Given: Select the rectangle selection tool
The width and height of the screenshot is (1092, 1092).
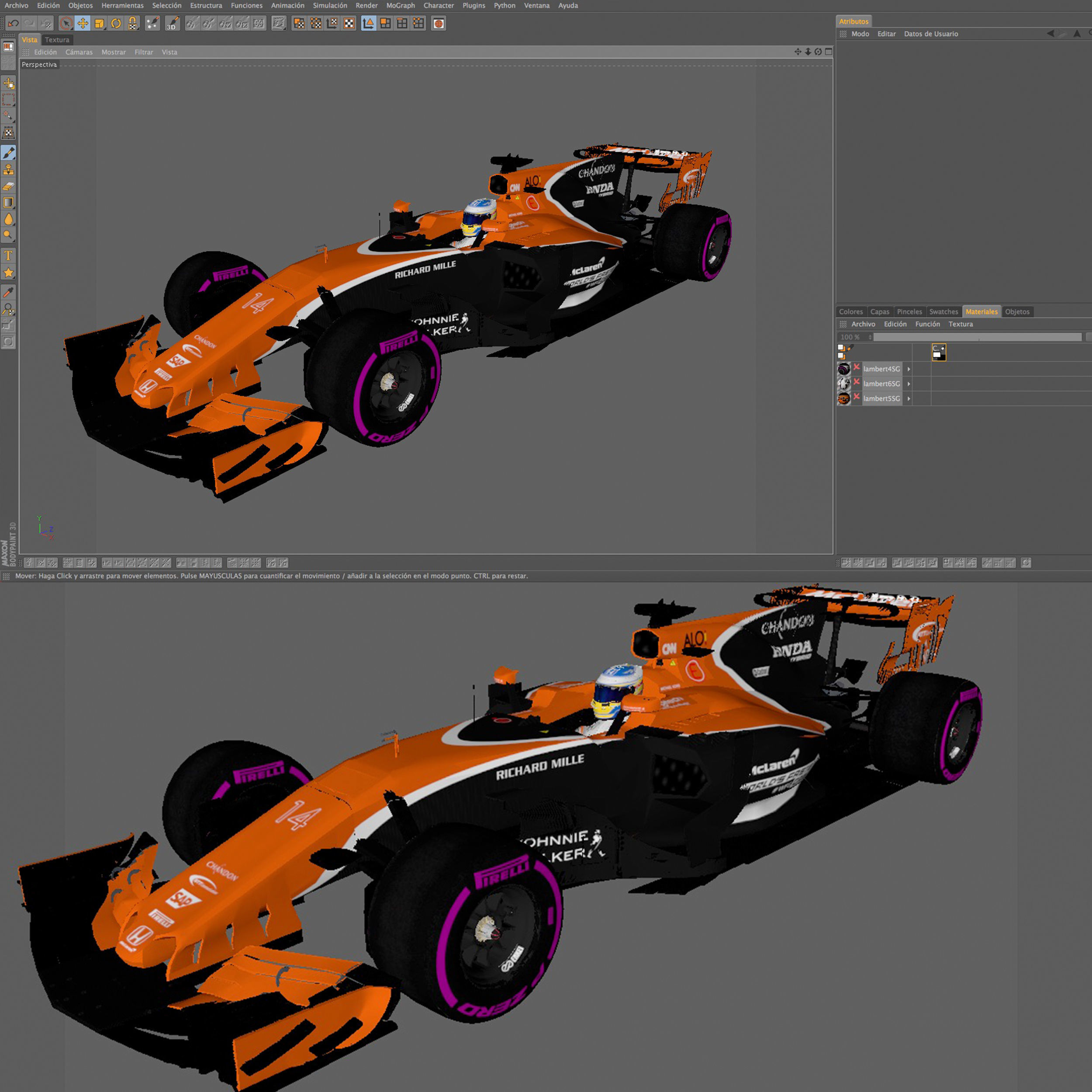Looking at the screenshot, I should (8, 100).
